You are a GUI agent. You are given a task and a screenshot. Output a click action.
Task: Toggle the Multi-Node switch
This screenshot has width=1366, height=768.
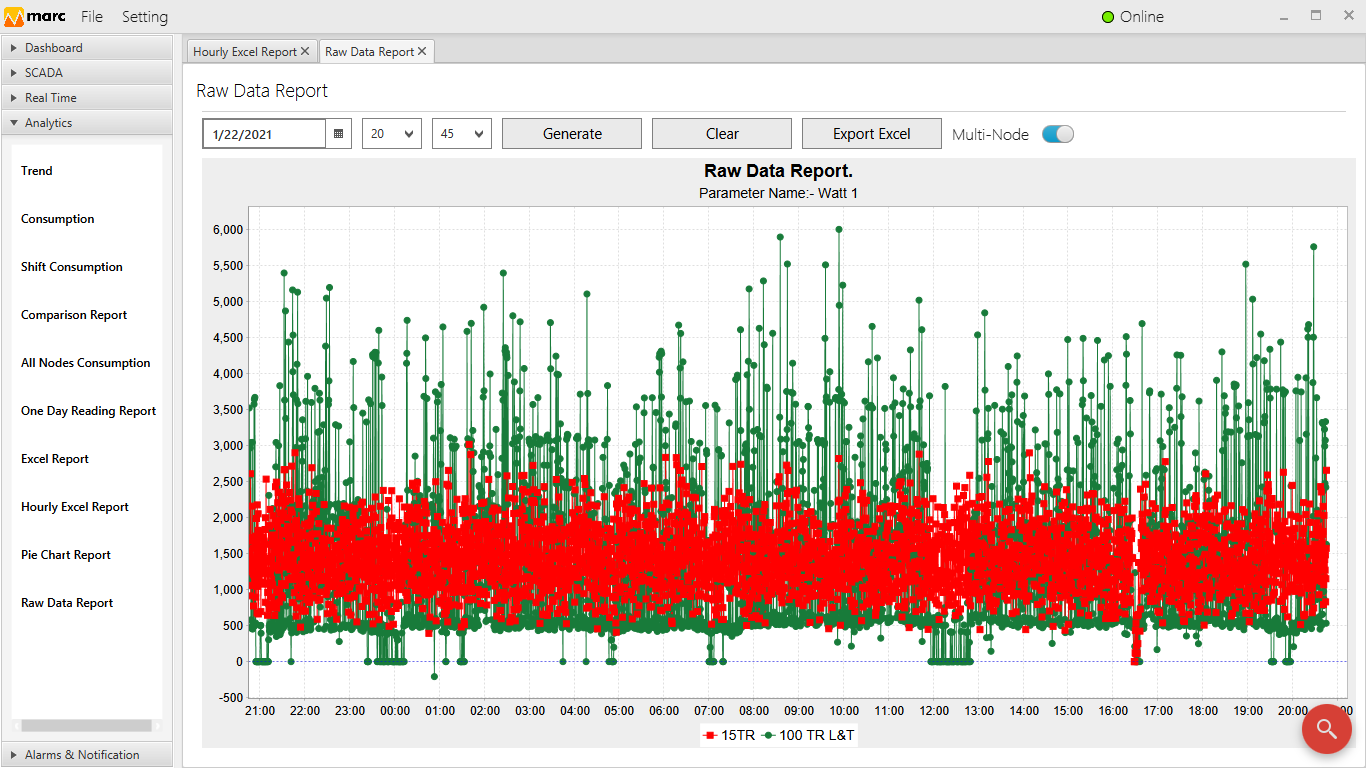(x=1058, y=134)
